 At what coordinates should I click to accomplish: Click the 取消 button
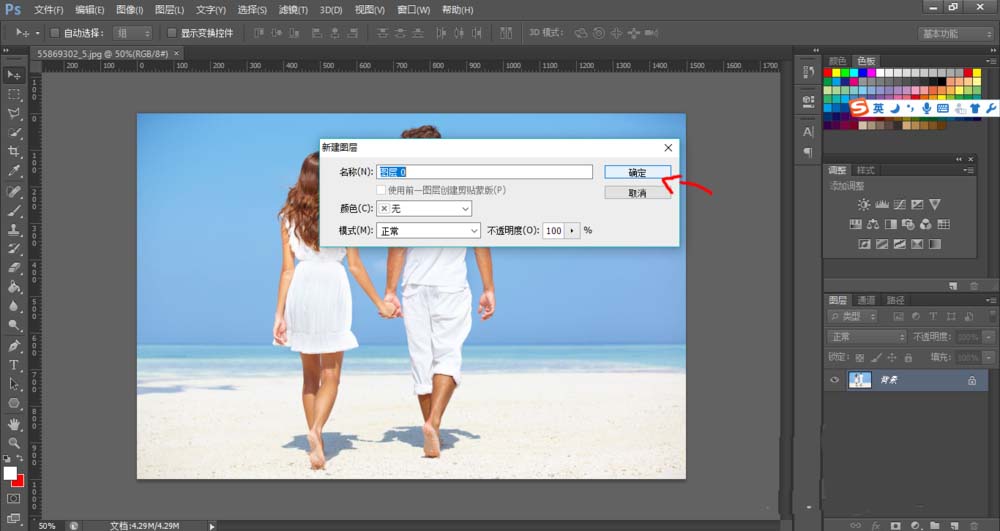637,192
